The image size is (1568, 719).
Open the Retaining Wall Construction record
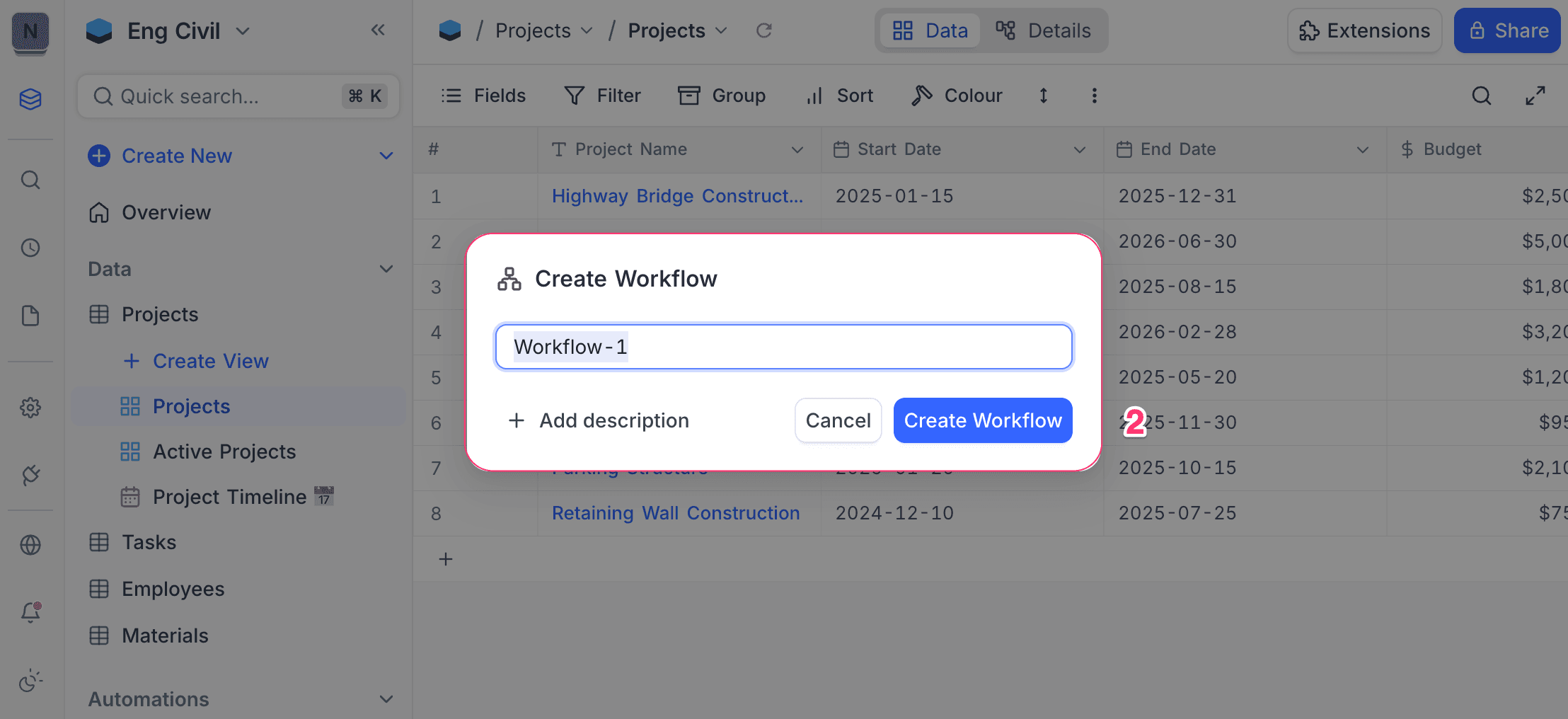[675, 512]
